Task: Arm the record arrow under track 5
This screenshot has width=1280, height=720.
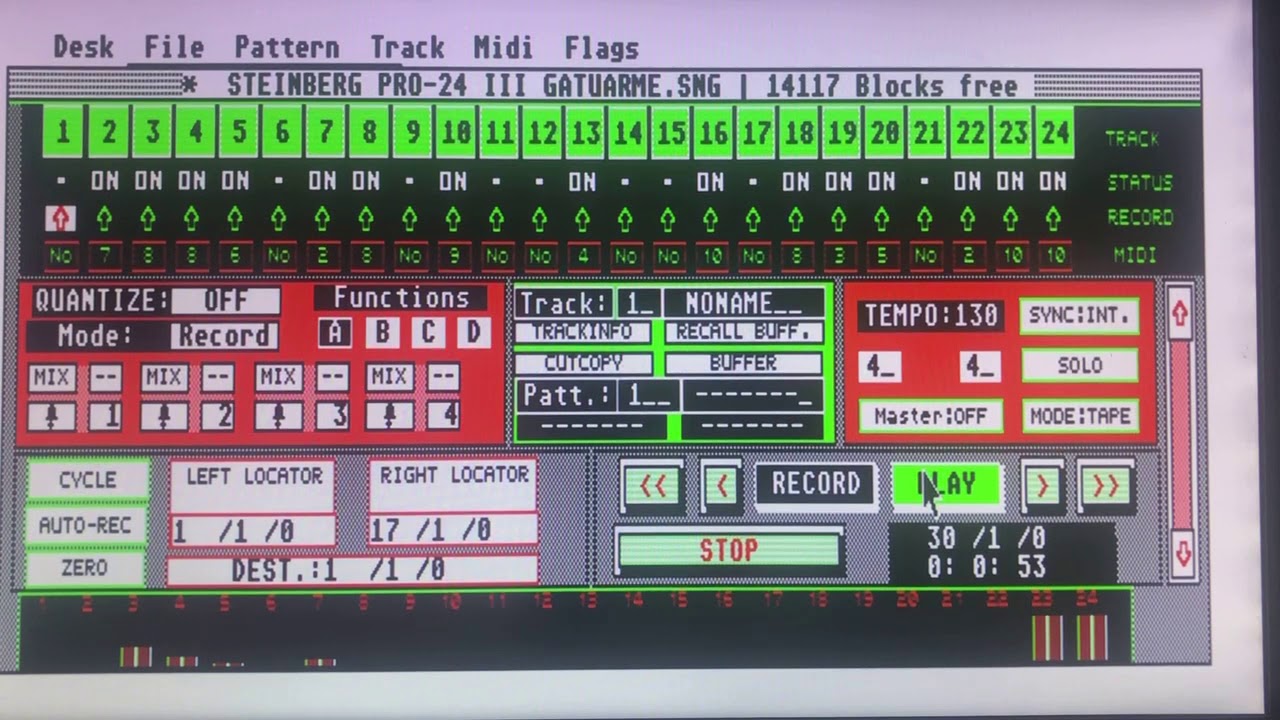Action: pyautogui.click(x=235, y=218)
